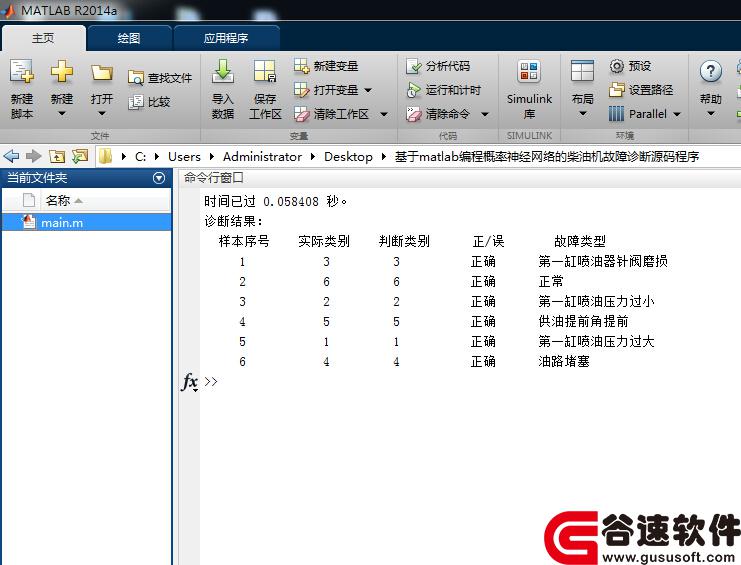Click the 分析代码 analyze code icon
741x565 pixels.
click(x=414, y=66)
